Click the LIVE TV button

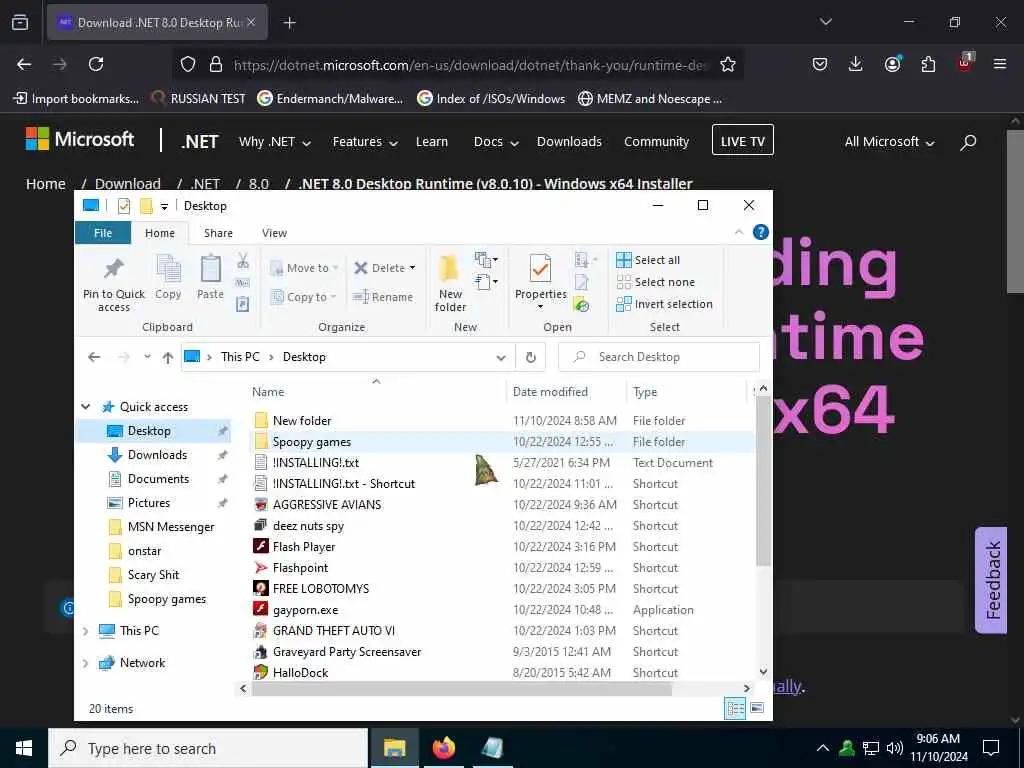point(743,140)
